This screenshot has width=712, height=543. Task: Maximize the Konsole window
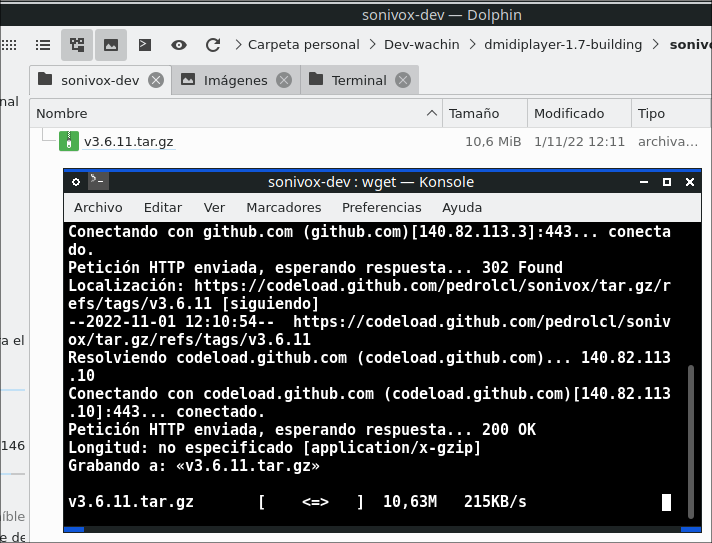[667, 182]
